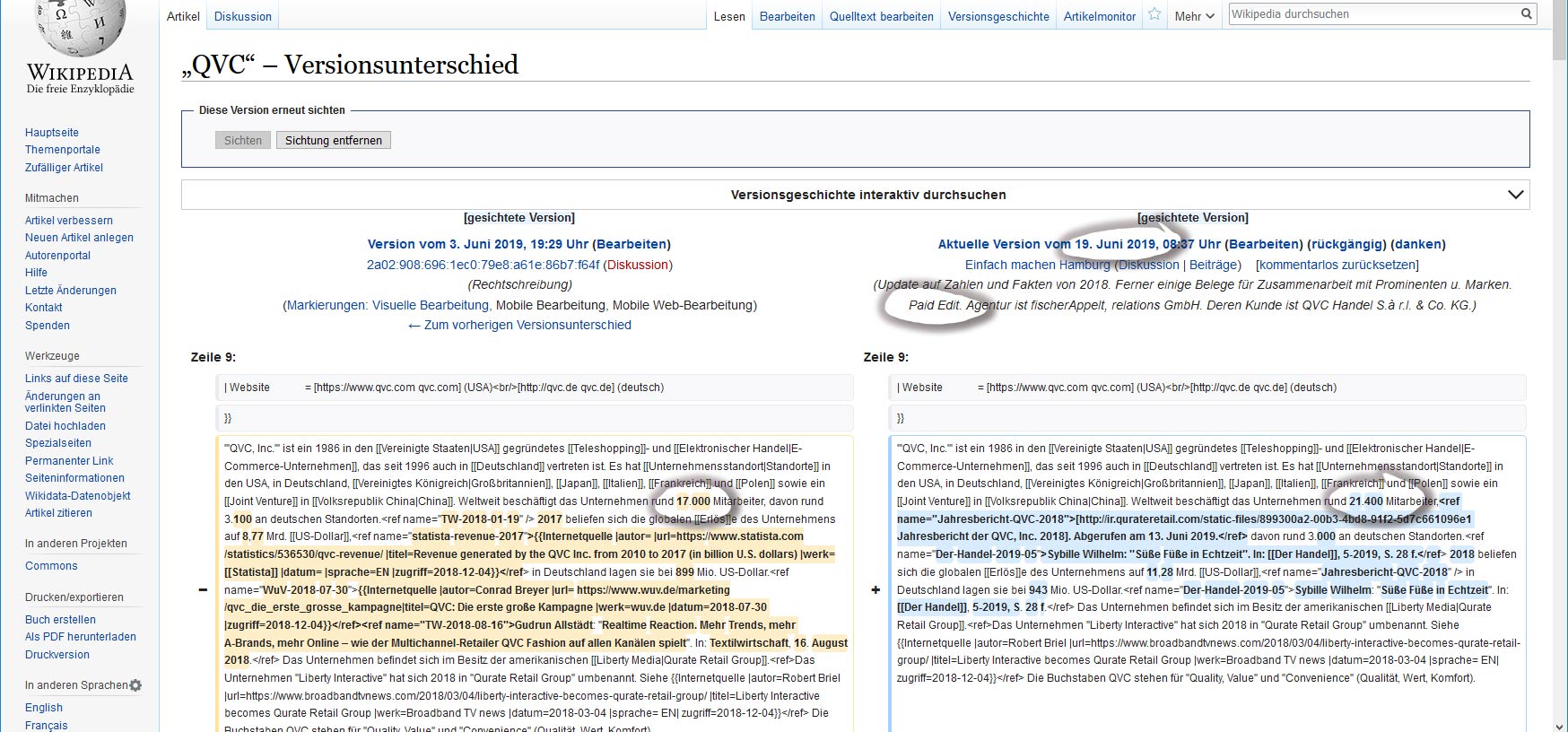
Task: Open Version vom 3. Juni 2019 link
Action: [x=478, y=244]
